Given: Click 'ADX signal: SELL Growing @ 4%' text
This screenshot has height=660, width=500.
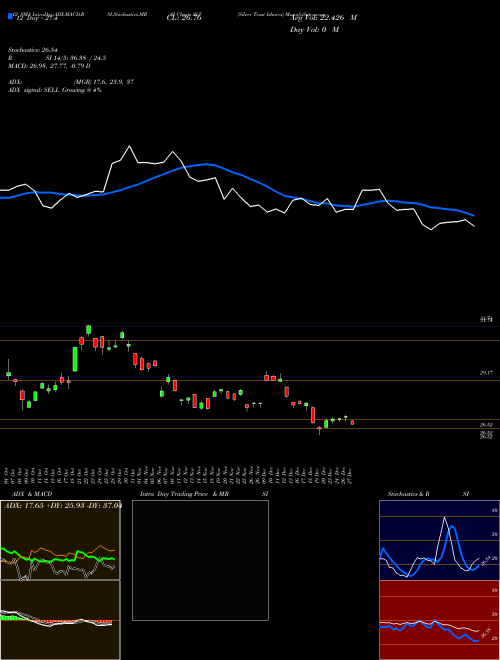Looking at the screenshot, I should [x=55, y=90].
